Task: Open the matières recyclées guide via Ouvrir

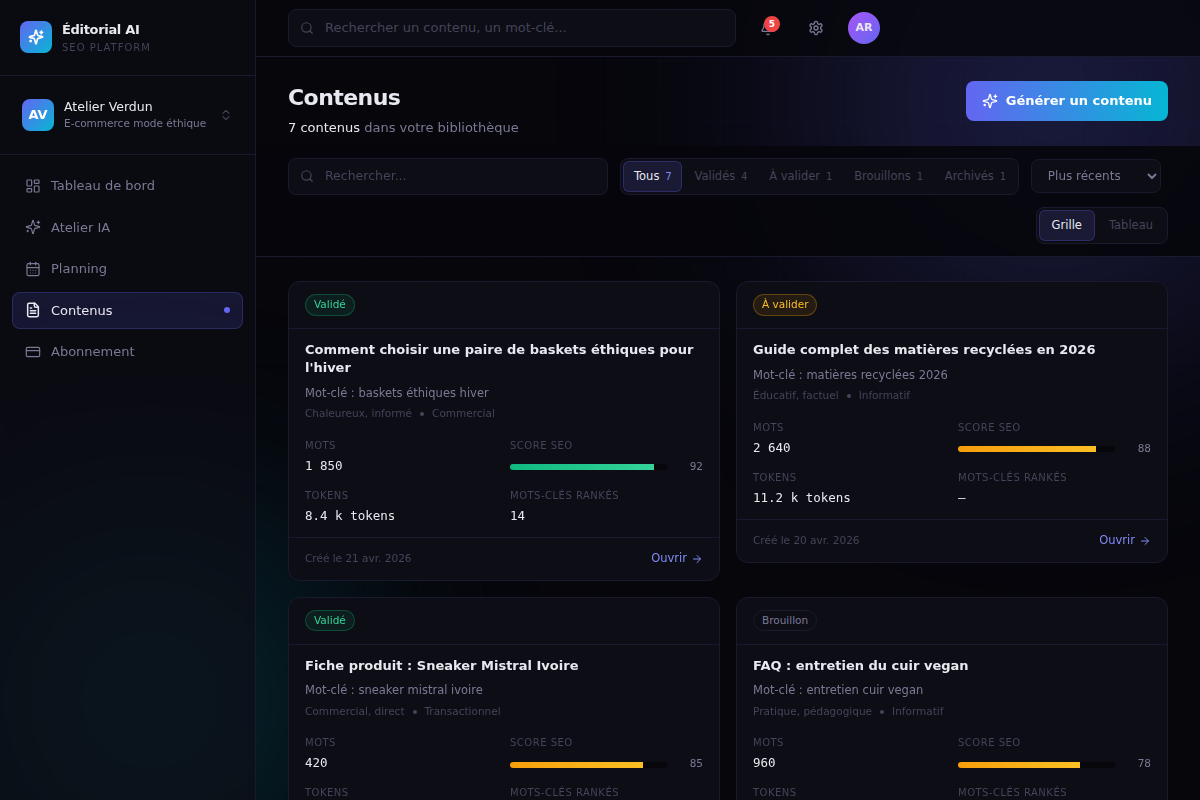Action: point(1124,541)
